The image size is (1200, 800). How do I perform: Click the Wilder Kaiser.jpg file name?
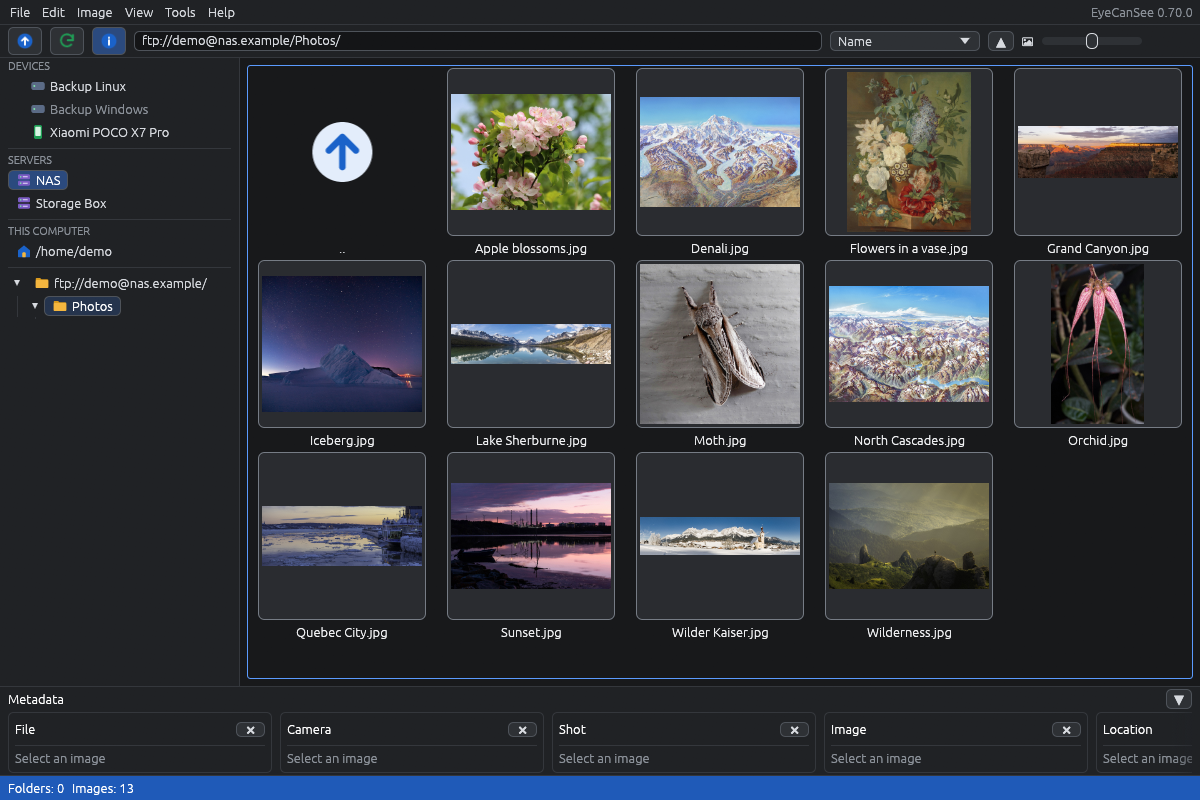click(720, 632)
